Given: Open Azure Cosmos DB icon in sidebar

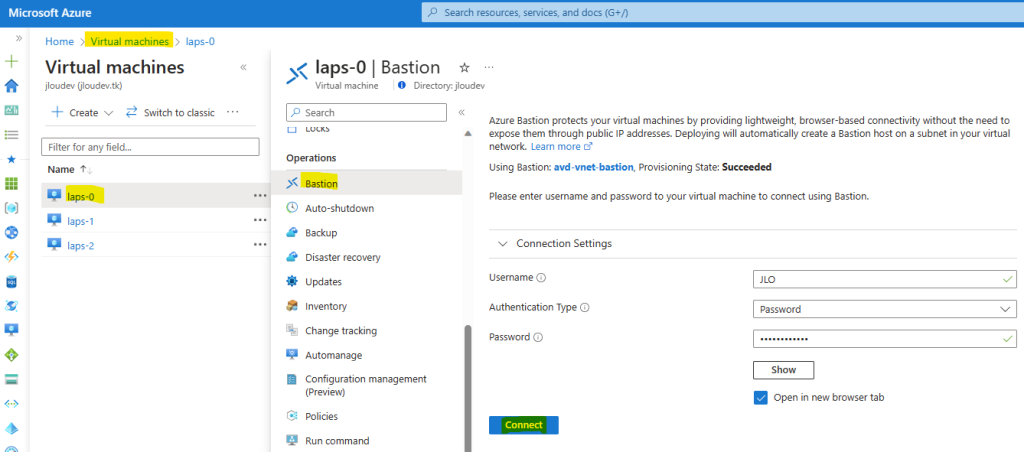Looking at the screenshot, I should [x=12, y=306].
